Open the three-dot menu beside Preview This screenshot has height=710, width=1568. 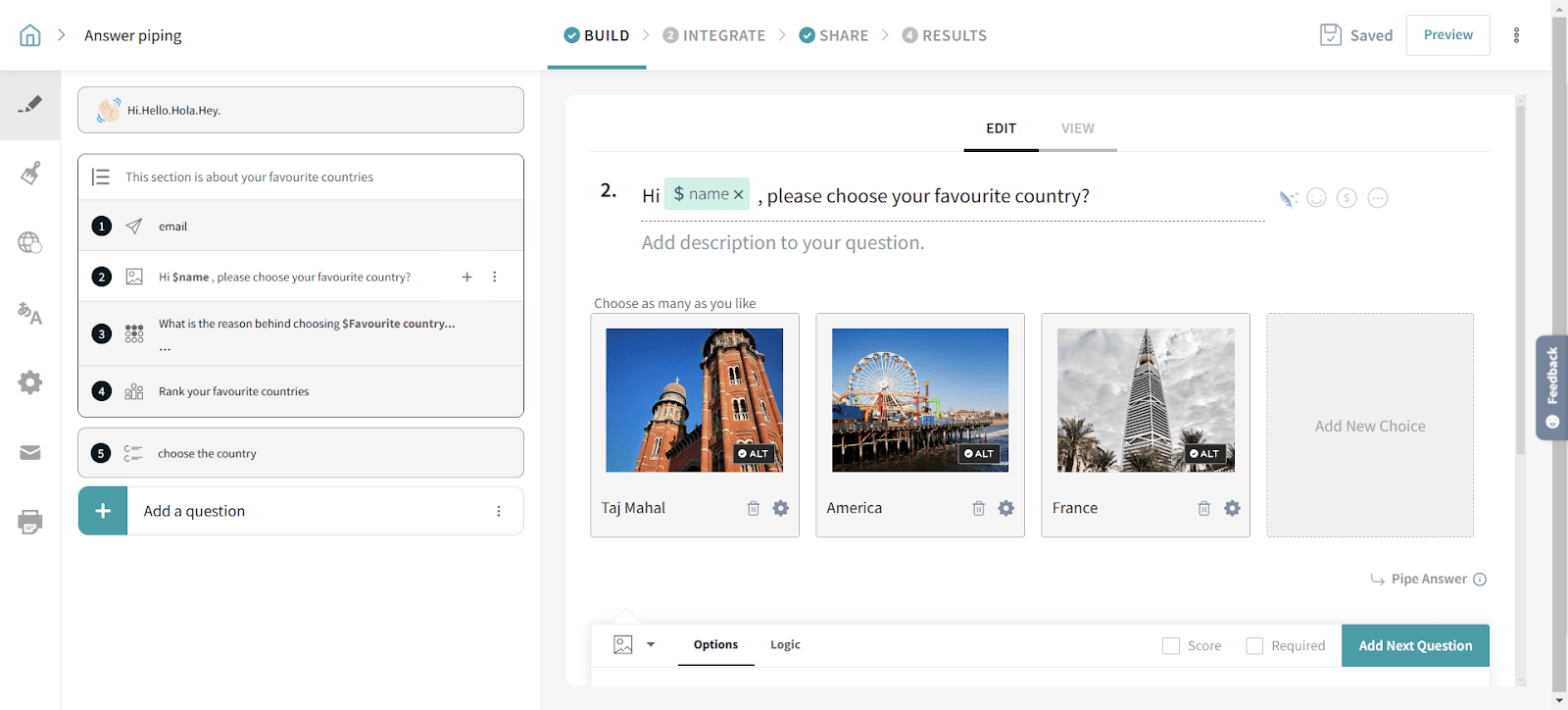[x=1516, y=35]
